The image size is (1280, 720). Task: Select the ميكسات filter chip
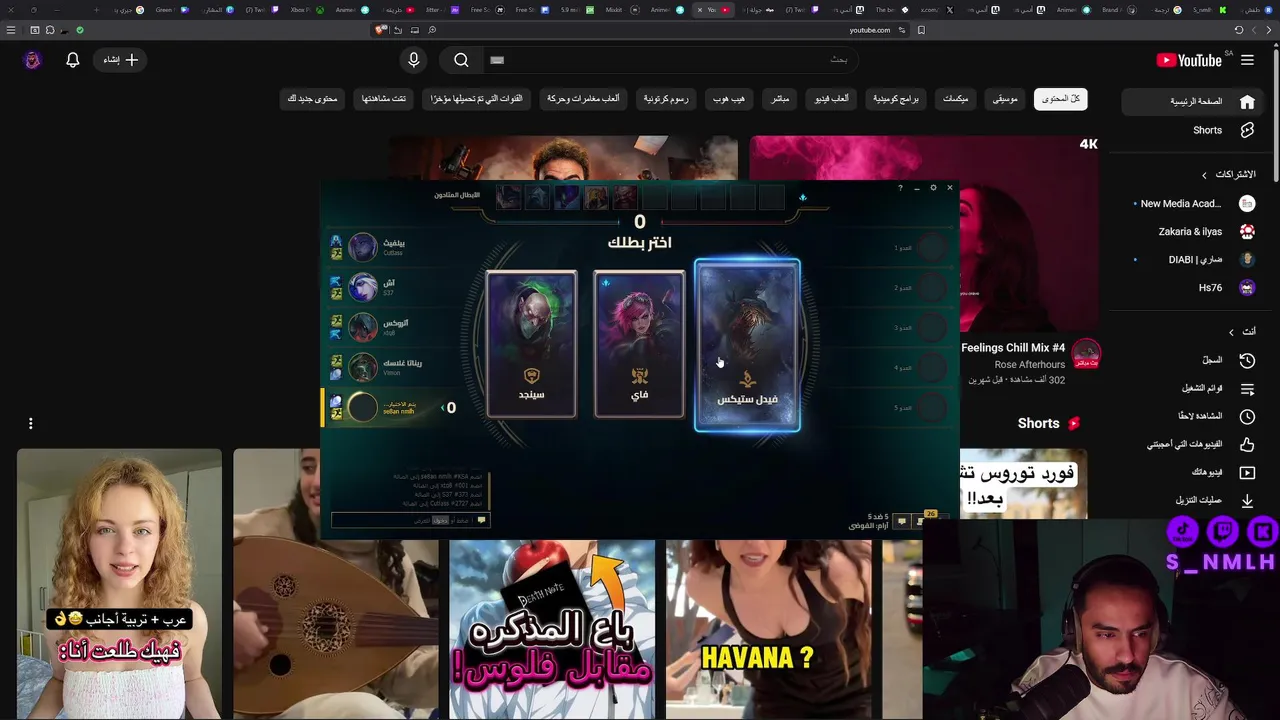click(x=955, y=99)
